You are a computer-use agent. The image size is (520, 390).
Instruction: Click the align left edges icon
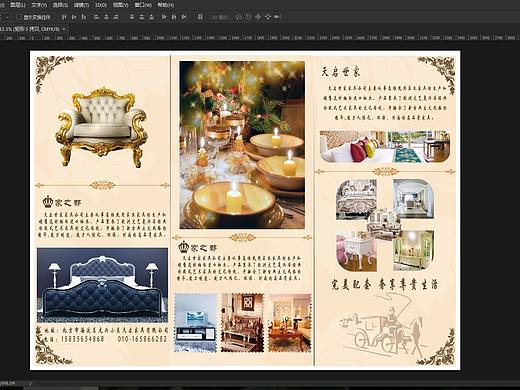tap(96, 17)
